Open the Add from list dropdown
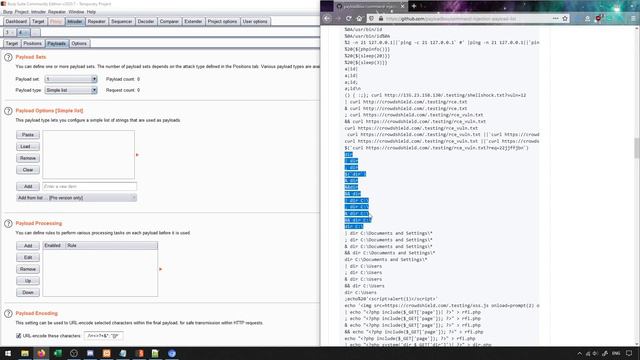Image resolution: width=640 pixels, height=360 pixels. tap(76, 198)
